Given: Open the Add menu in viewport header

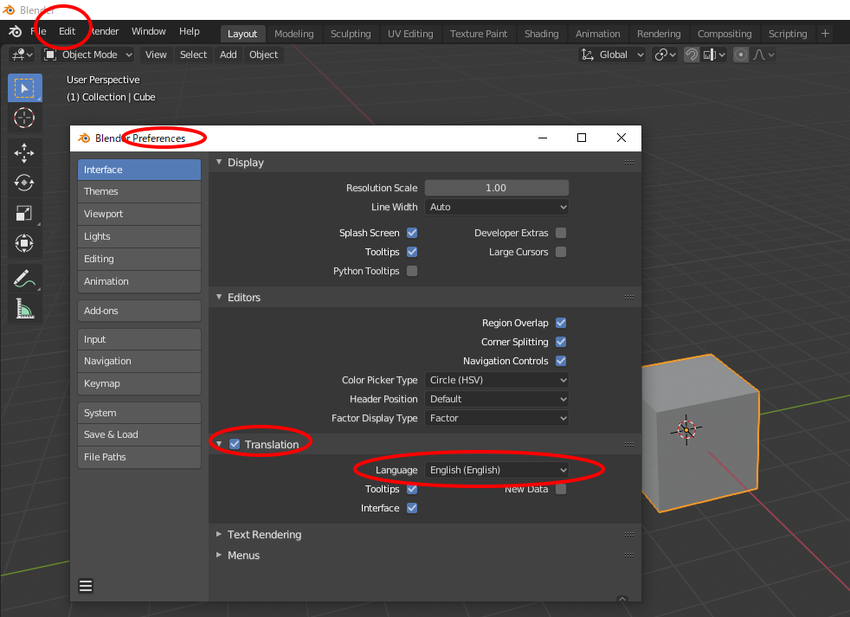Looking at the screenshot, I should [x=228, y=55].
